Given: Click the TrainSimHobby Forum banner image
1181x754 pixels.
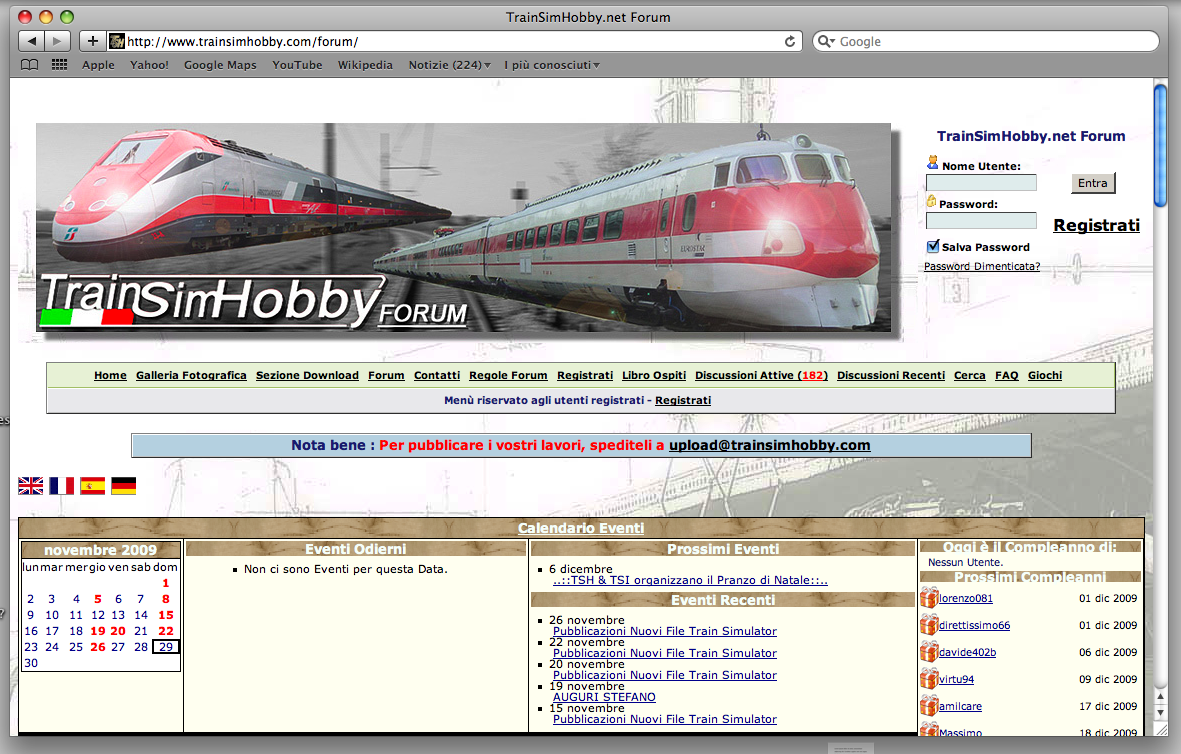Looking at the screenshot, I should coord(463,227).
